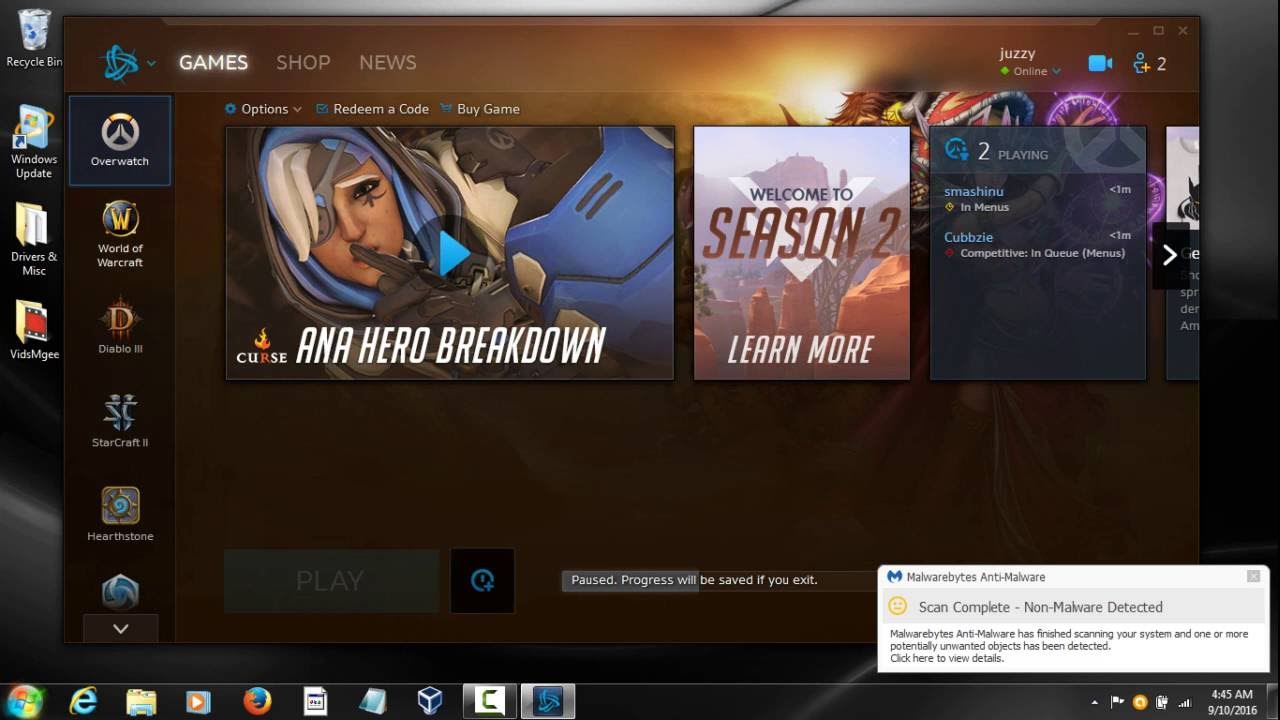The image size is (1280, 720).
Task: Click Scan Complete - Non-Malware Detected message
Action: point(1040,607)
